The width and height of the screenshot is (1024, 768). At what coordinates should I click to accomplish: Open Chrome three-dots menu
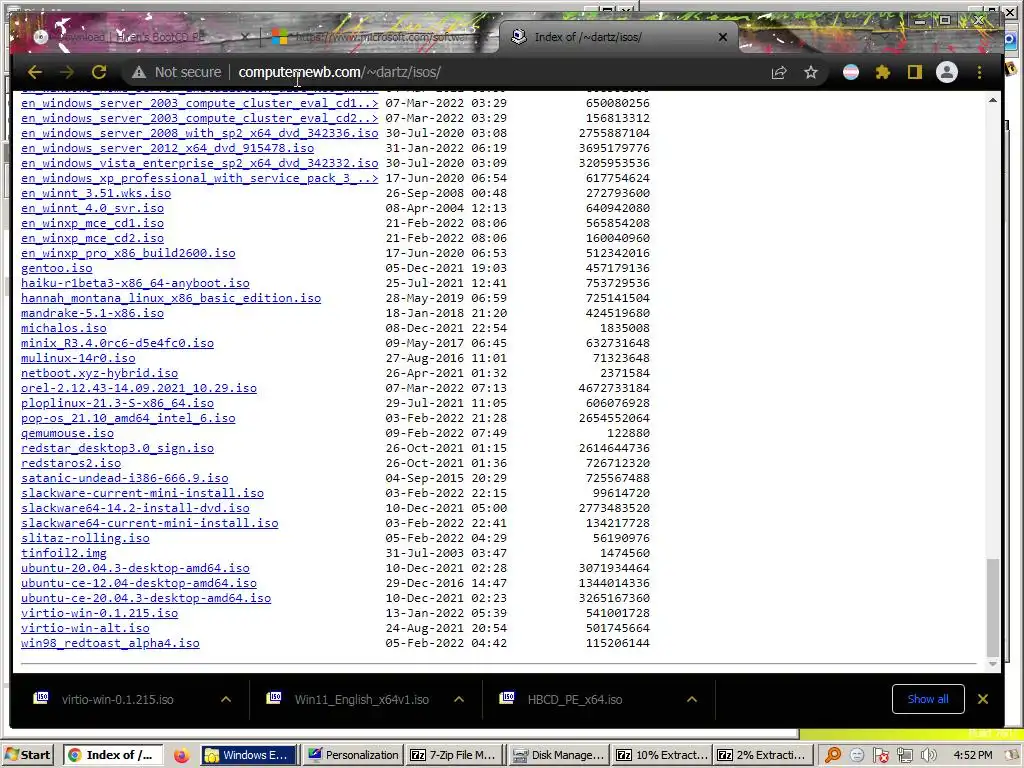coord(979,72)
